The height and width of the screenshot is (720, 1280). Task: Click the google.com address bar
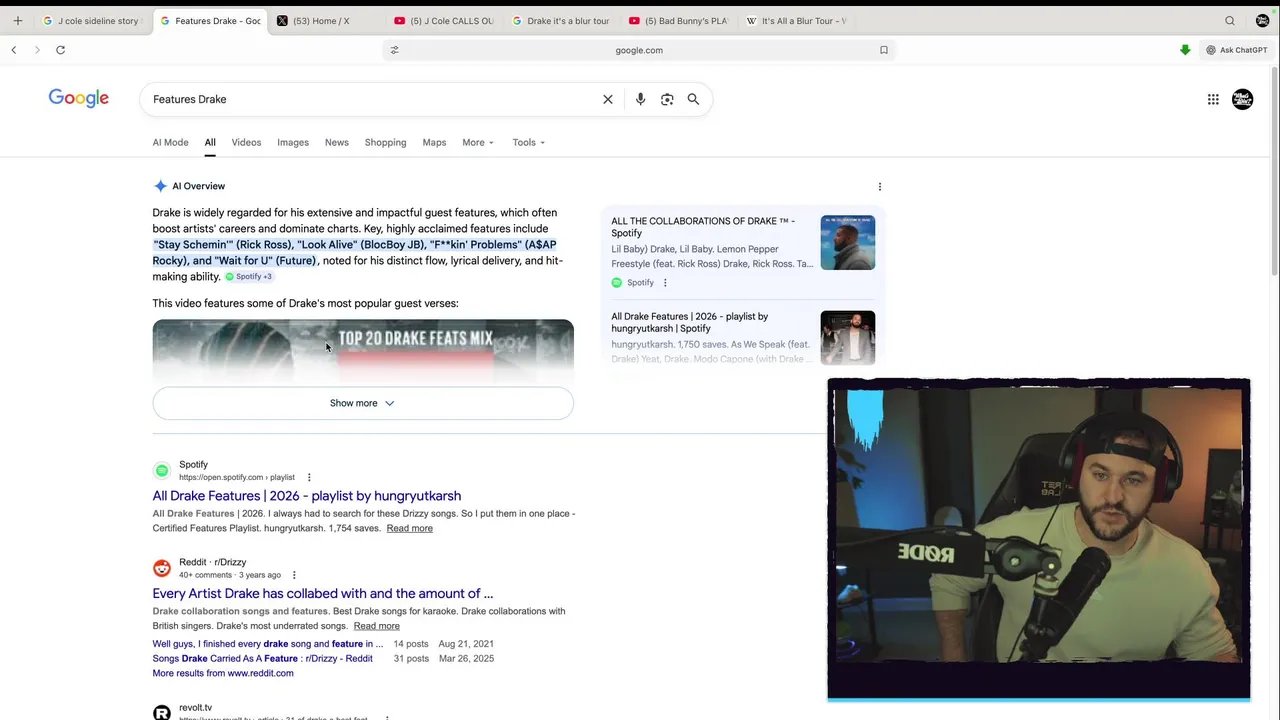click(639, 50)
